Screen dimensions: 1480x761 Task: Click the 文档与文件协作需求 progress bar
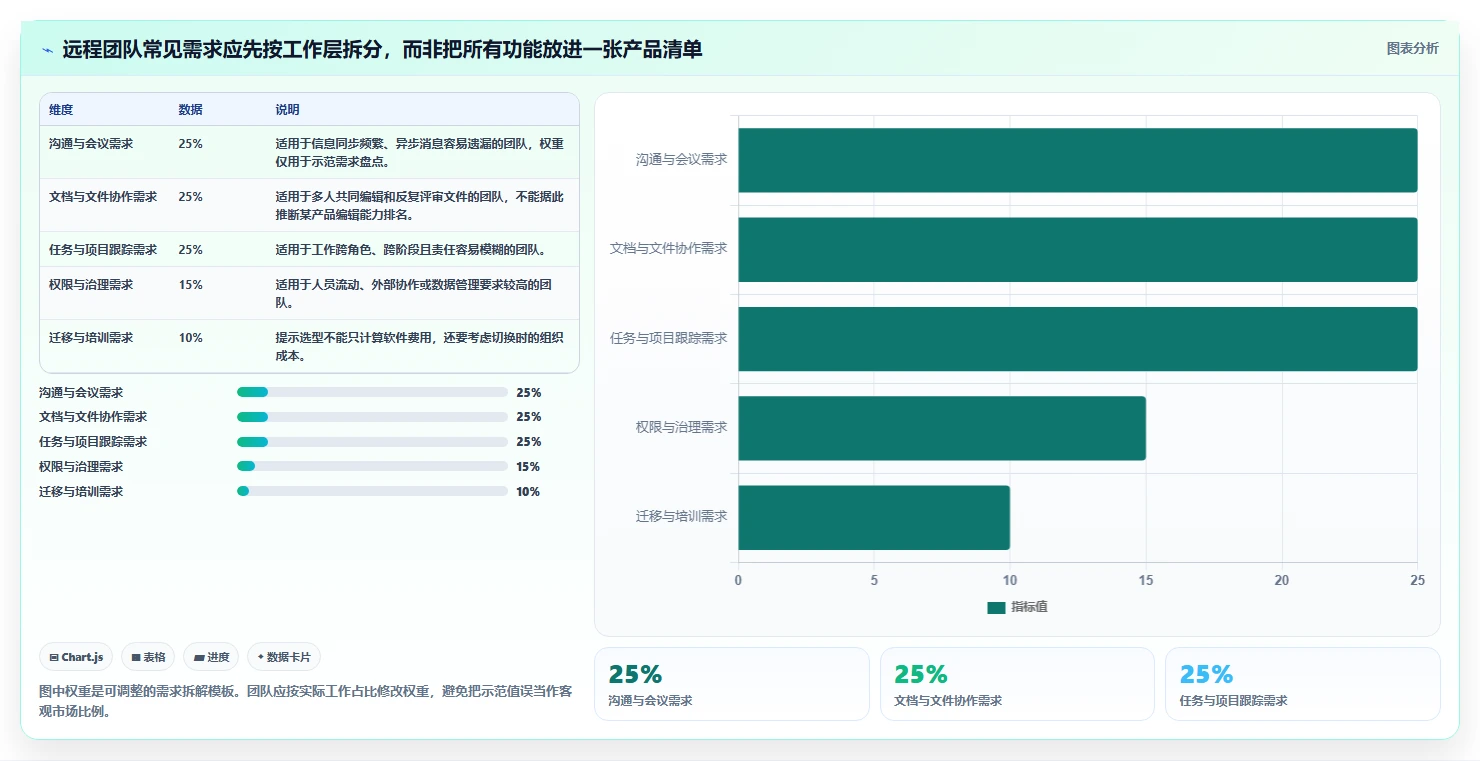372,417
